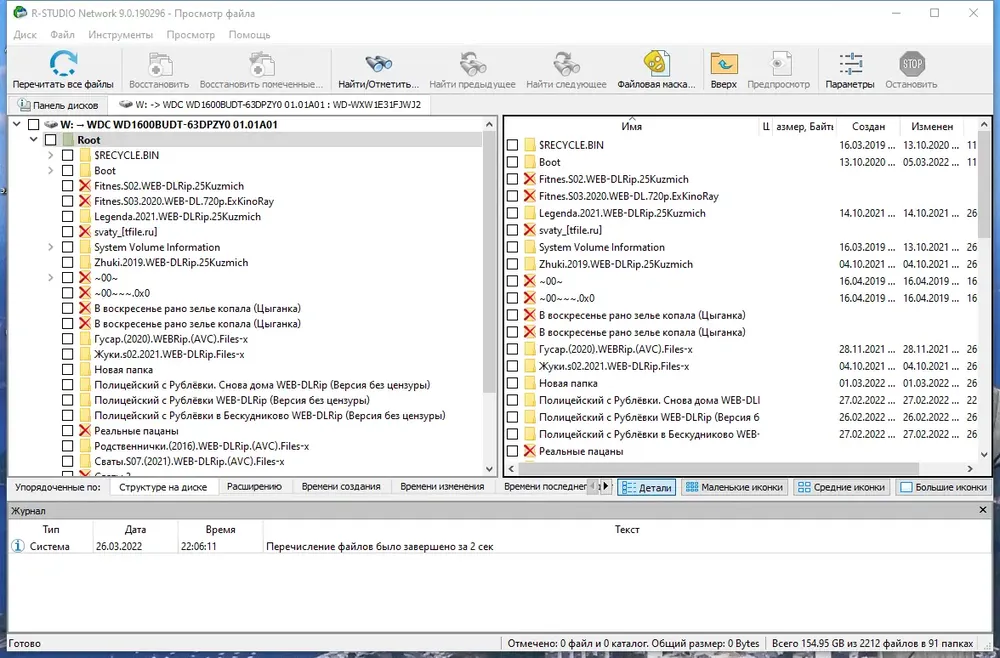Check Реальные пацаны checkbox in tree

pos(68,430)
